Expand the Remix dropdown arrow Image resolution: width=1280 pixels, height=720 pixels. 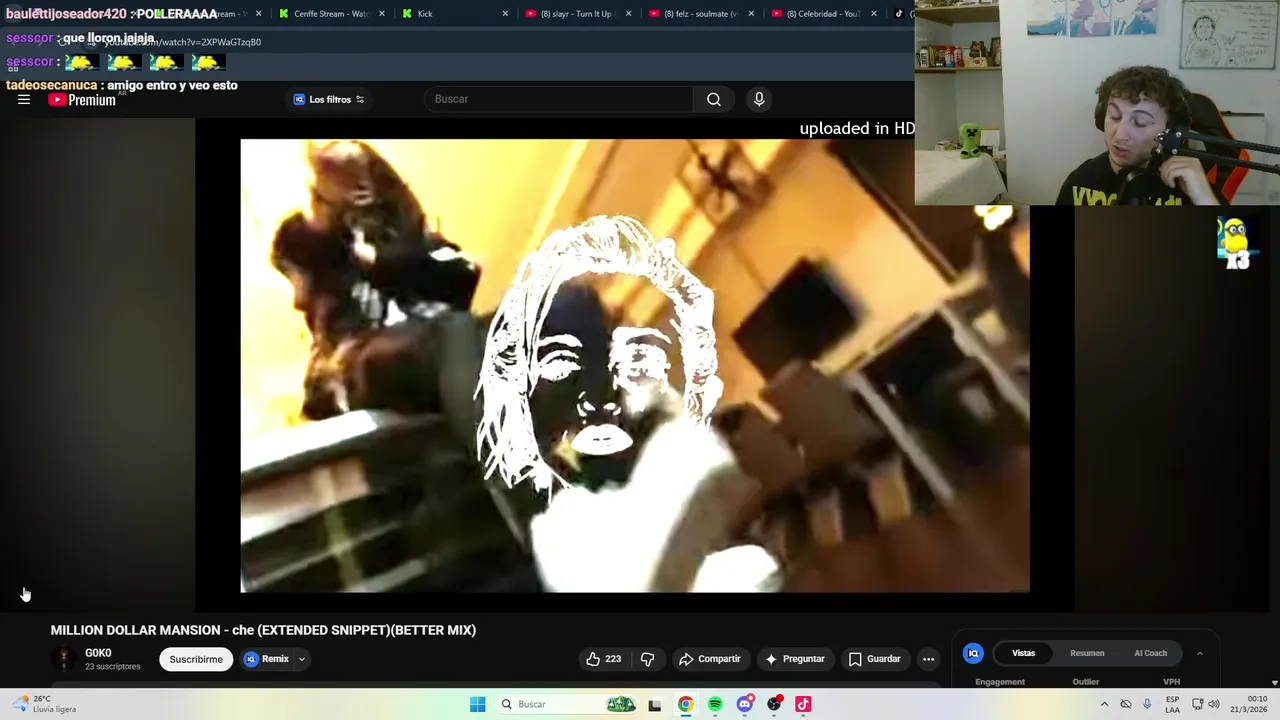click(x=301, y=659)
